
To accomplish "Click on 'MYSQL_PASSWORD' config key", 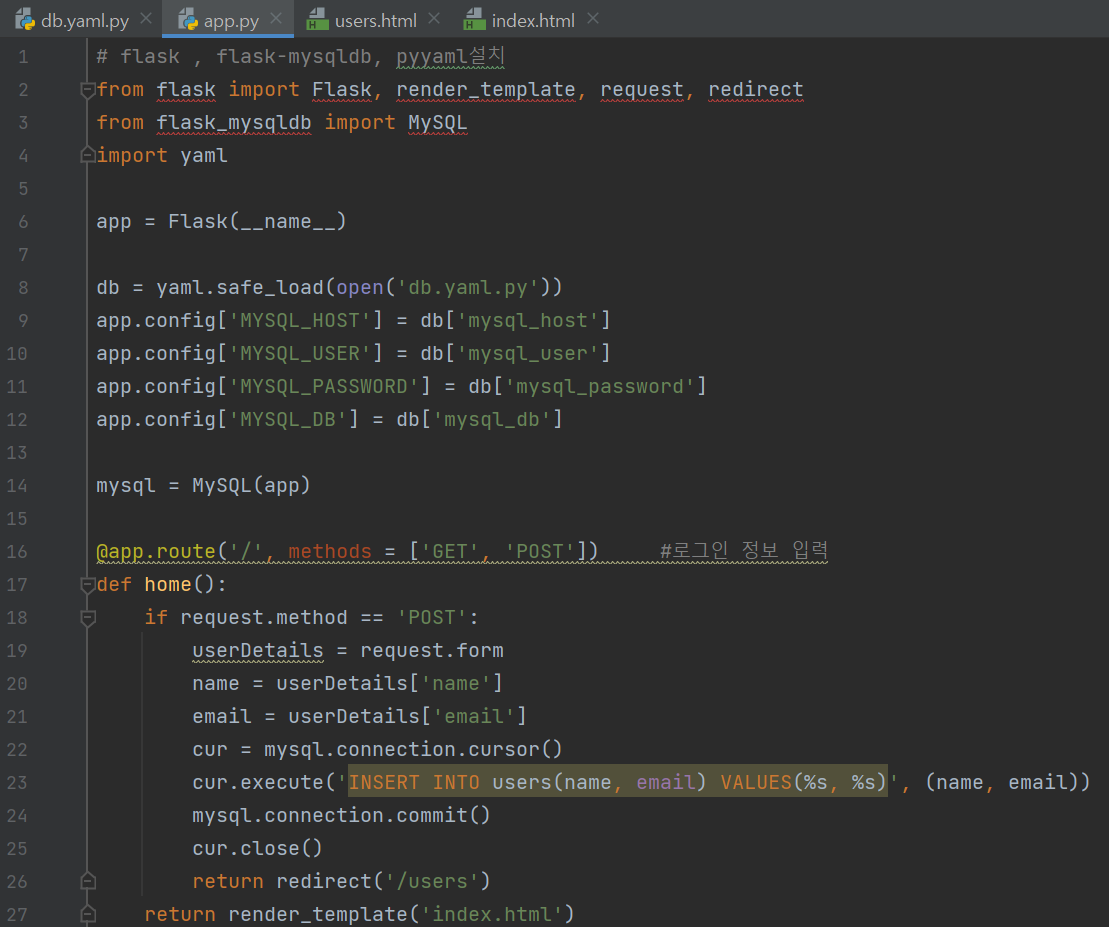I will tap(324, 387).
